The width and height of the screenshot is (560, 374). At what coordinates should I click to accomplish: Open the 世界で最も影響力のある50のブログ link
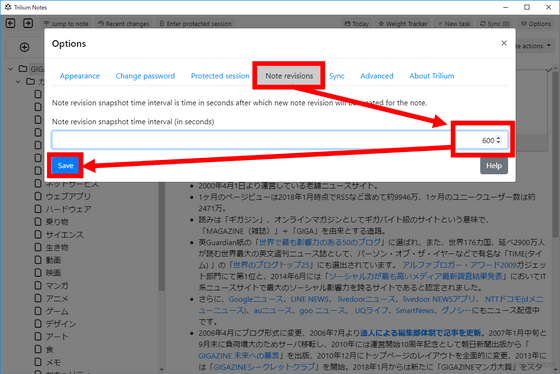(x=320, y=242)
